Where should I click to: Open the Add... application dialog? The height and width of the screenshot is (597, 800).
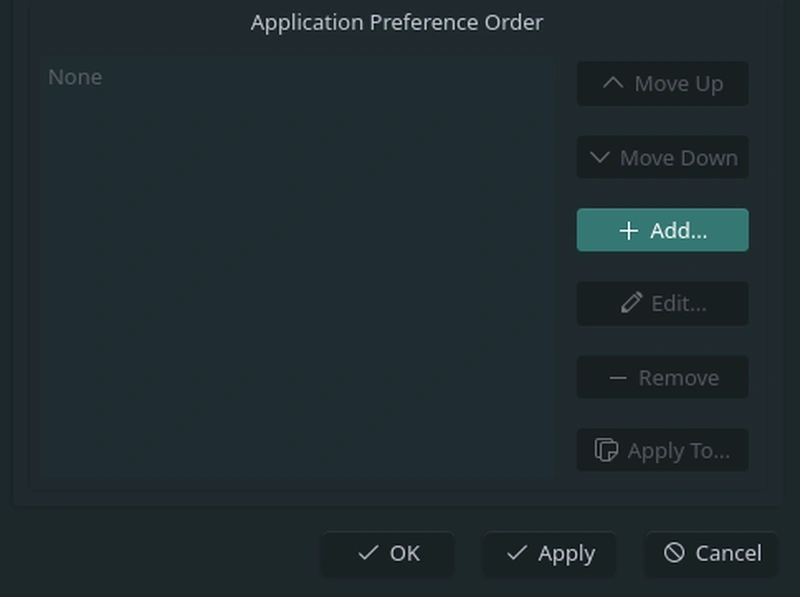tap(662, 231)
